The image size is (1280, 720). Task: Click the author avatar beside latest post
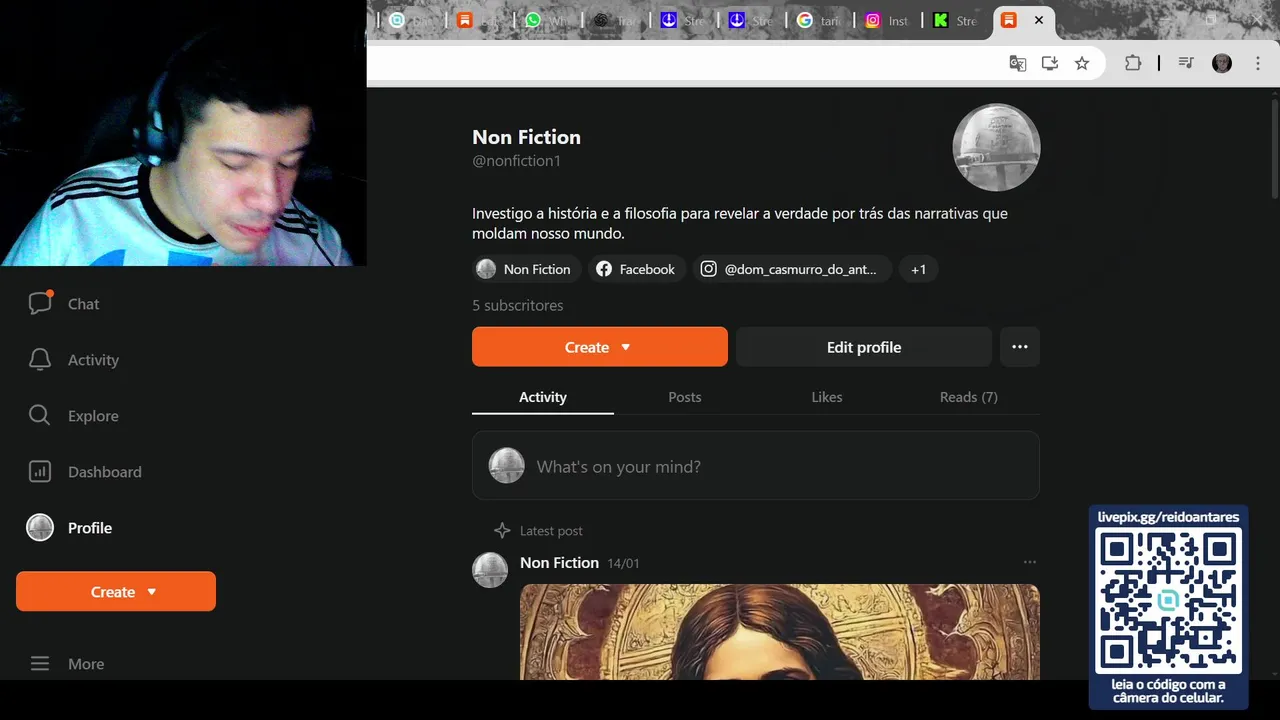(490, 569)
